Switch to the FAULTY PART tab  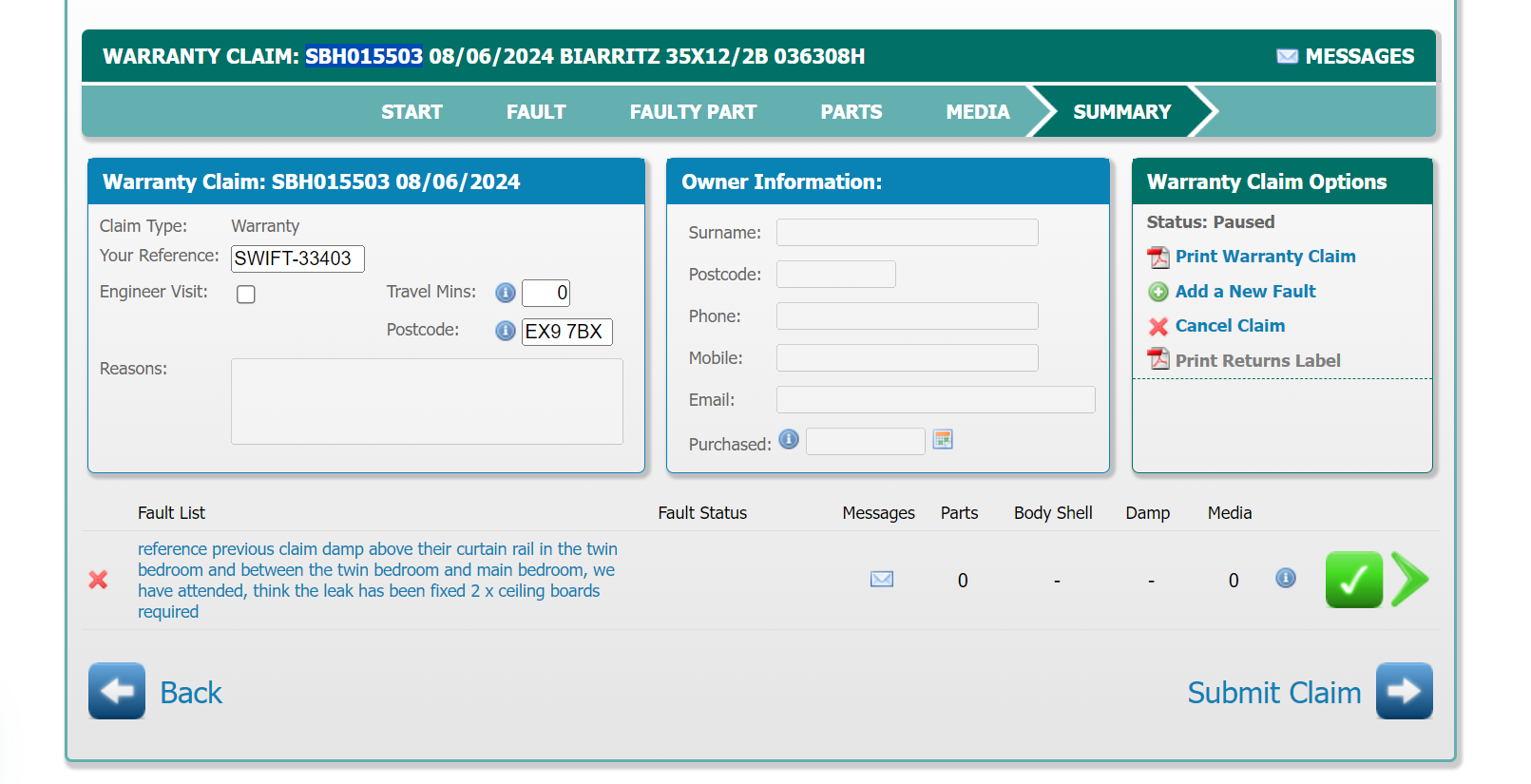click(693, 112)
